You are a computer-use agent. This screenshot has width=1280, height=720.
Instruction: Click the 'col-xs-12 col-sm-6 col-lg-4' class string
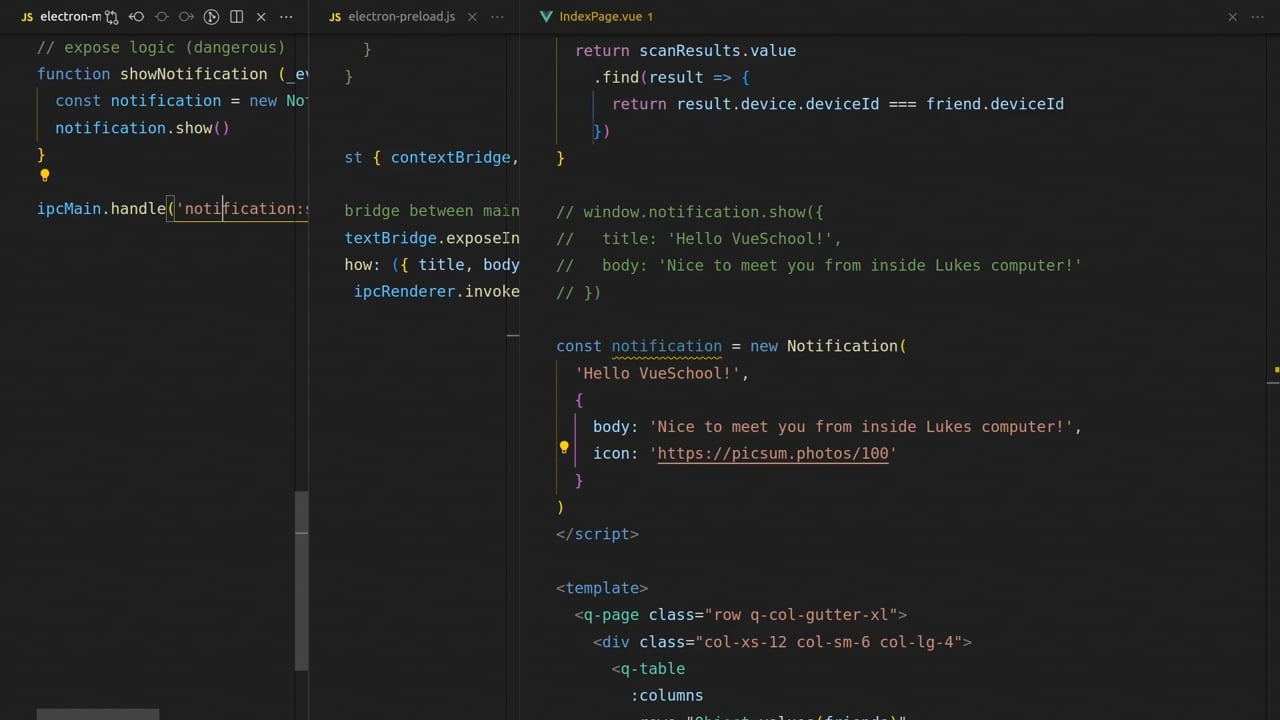(834, 642)
